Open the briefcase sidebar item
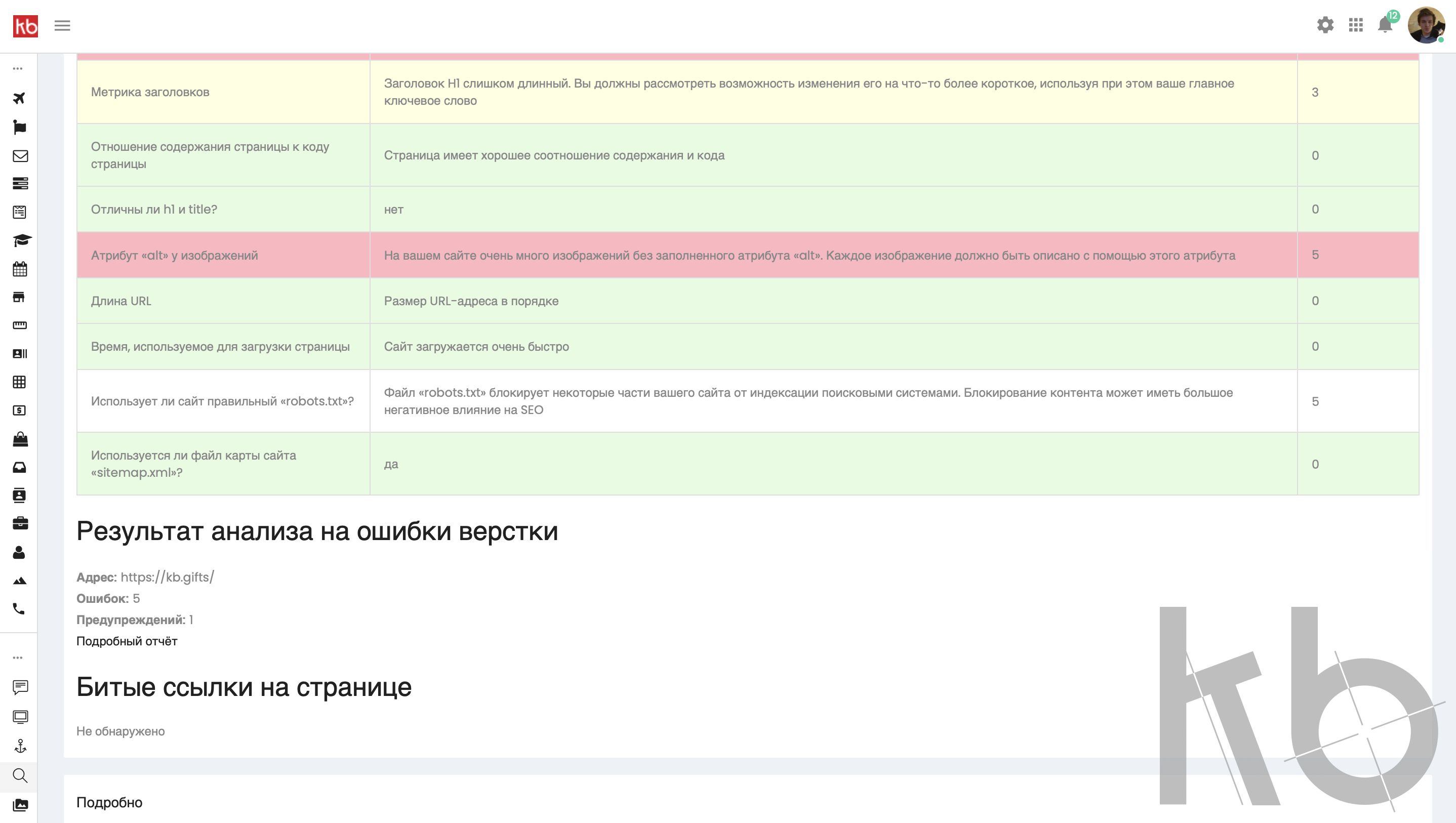The image size is (1456, 823). click(x=20, y=523)
